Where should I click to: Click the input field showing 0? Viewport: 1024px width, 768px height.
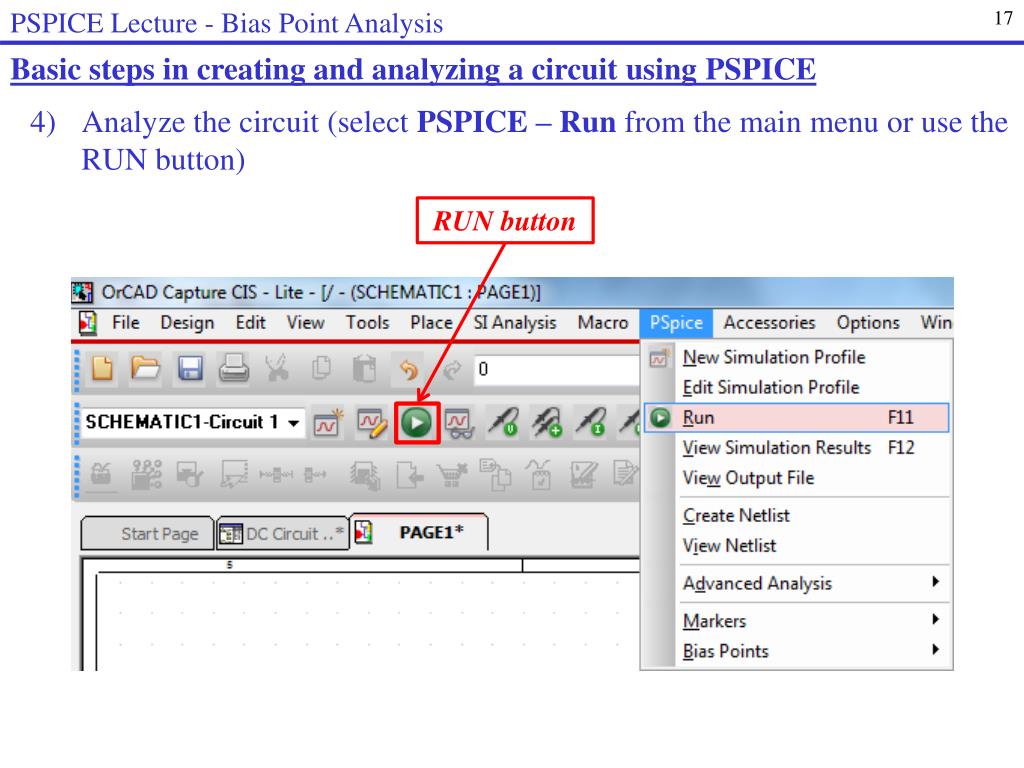point(556,370)
